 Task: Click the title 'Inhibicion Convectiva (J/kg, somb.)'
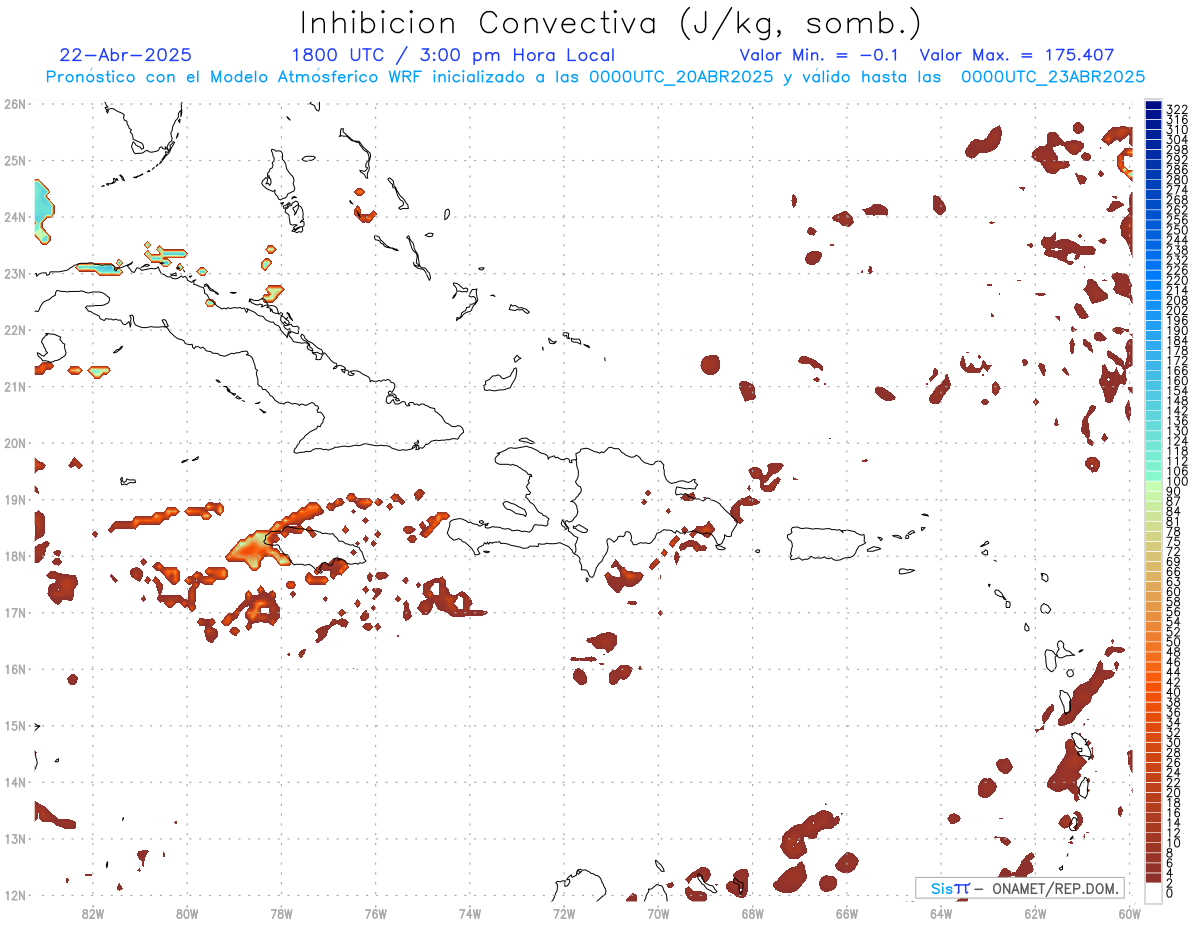click(610, 24)
